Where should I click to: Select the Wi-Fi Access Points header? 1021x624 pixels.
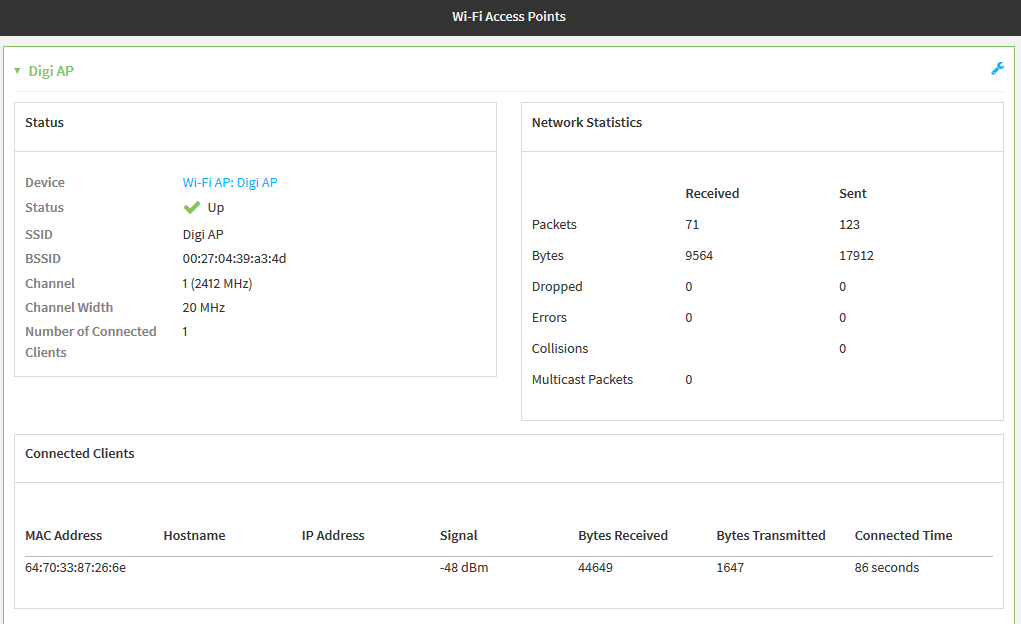coord(509,16)
